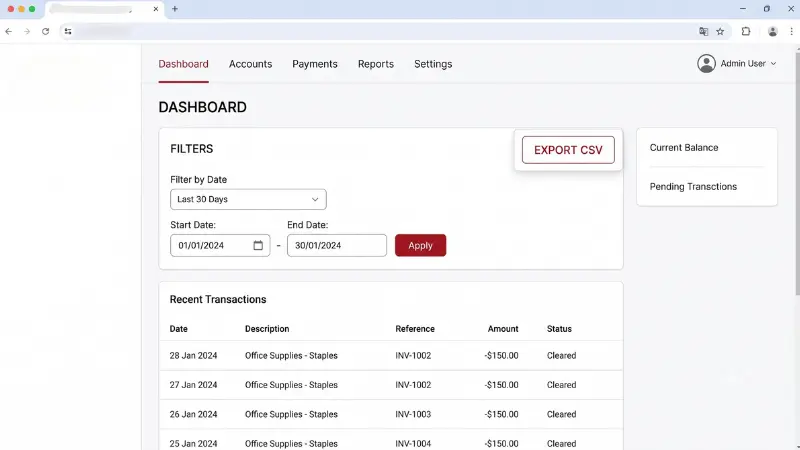Click INV-1002 in the 27 Jan row

click(413, 385)
